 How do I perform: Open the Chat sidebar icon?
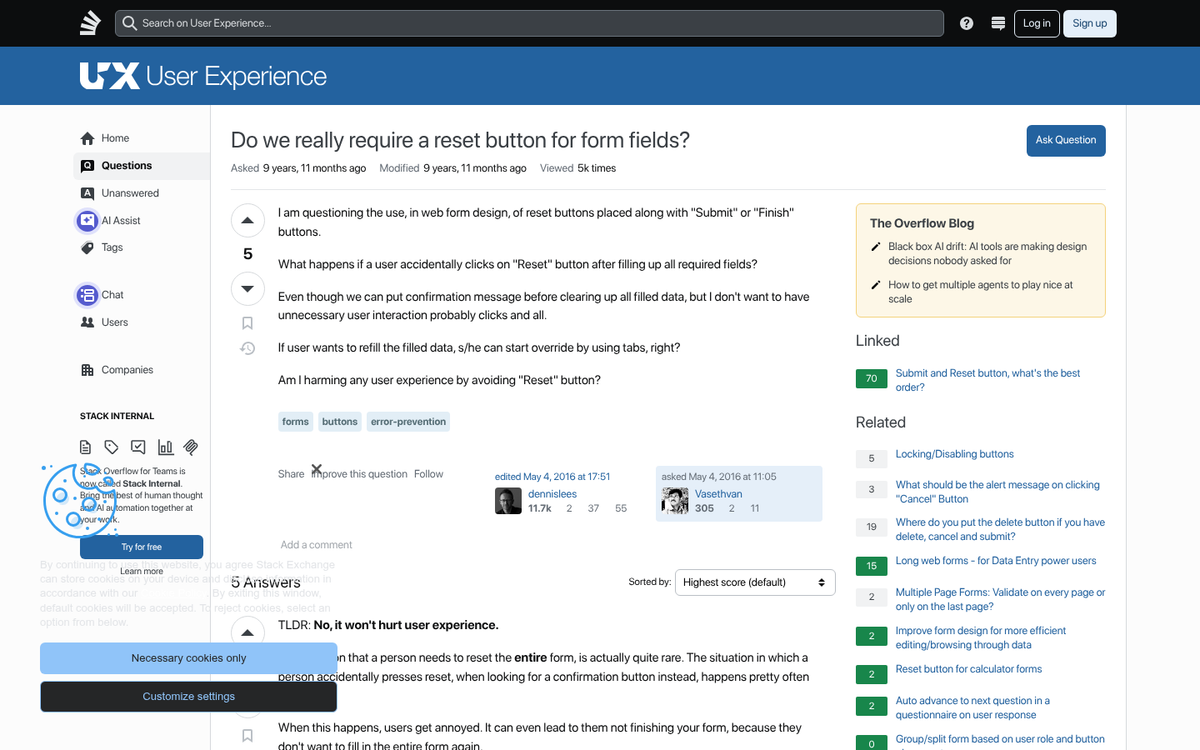coord(88,294)
